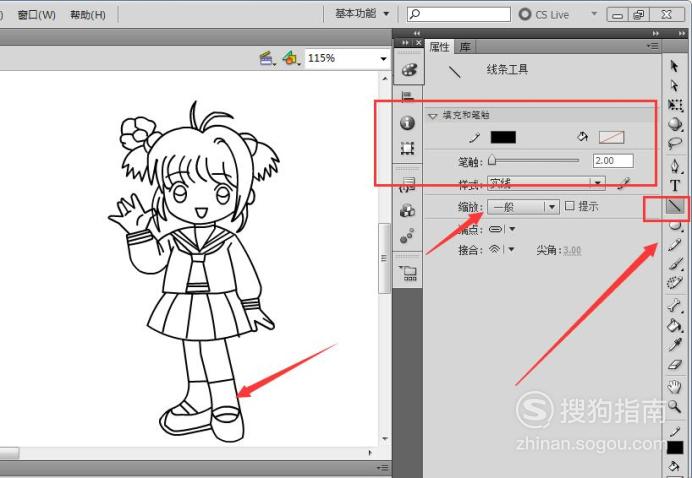The image size is (692, 478).
Task: Toggle the 提示 stroke hinting checkbox
Action: 570,206
